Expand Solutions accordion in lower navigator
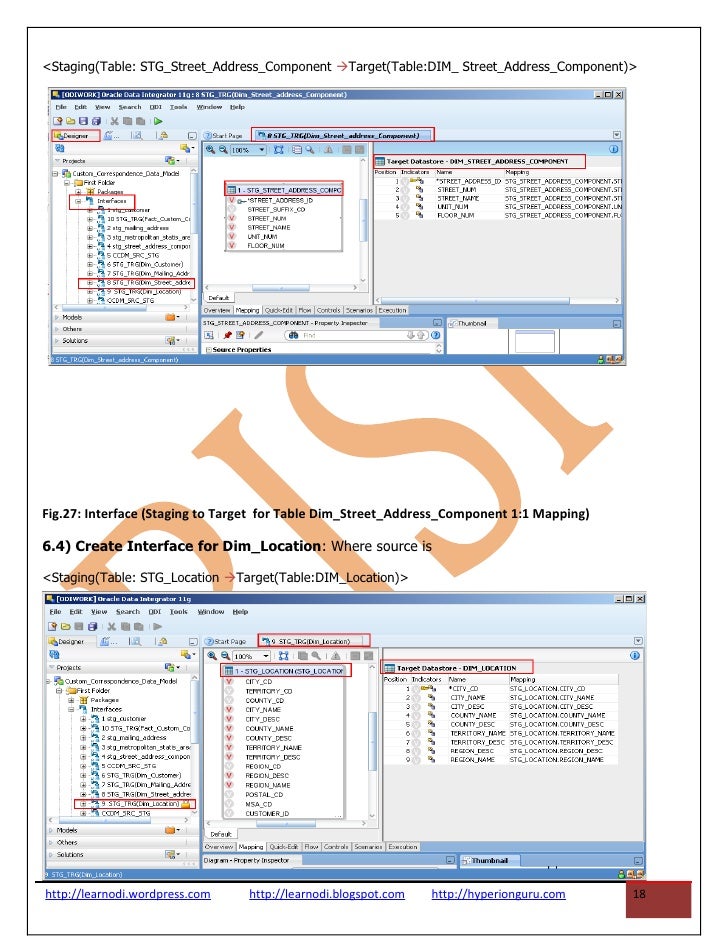The image size is (728, 942). (x=51, y=855)
